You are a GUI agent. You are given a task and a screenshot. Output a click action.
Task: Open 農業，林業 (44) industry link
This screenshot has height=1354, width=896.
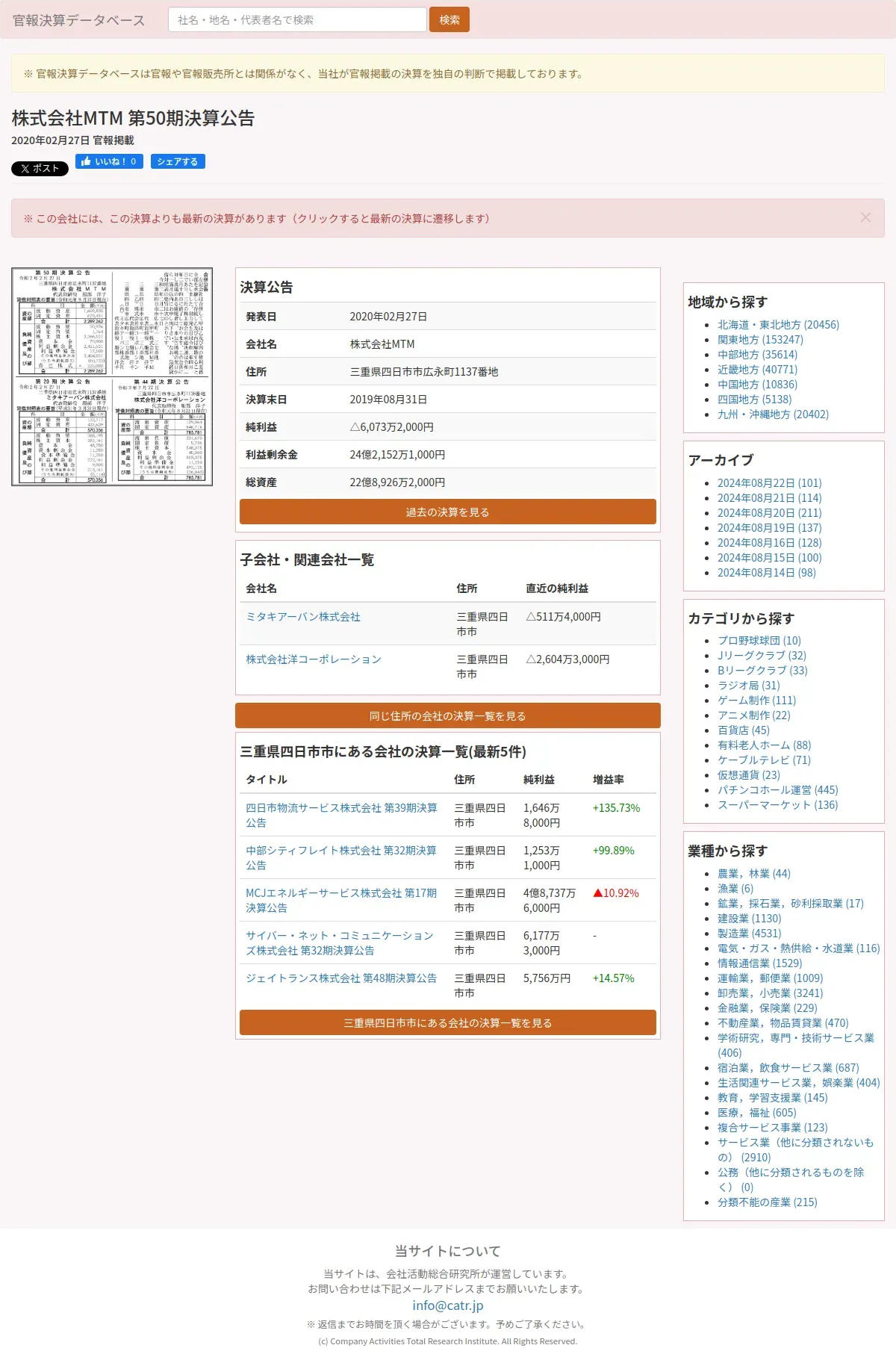754,874
